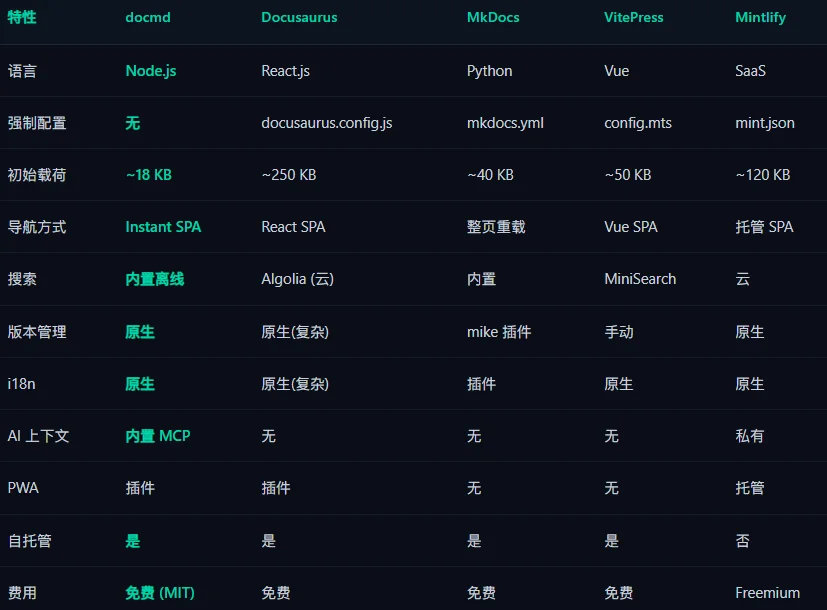Select the 免费 (MIT) cell
Screen dimensions: 827x610
point(160,593)
